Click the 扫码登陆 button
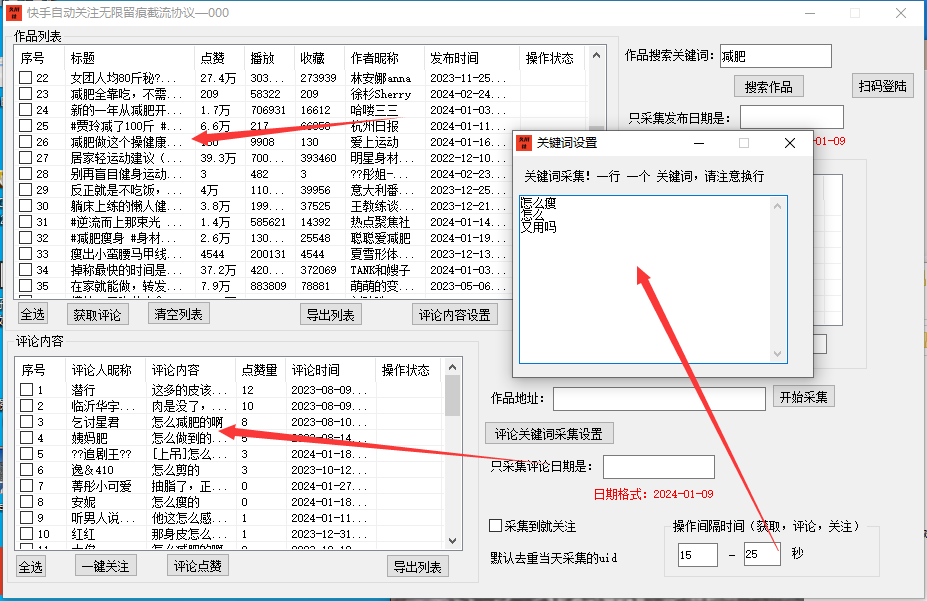This screenshot has width=927, height=601. 883,86
